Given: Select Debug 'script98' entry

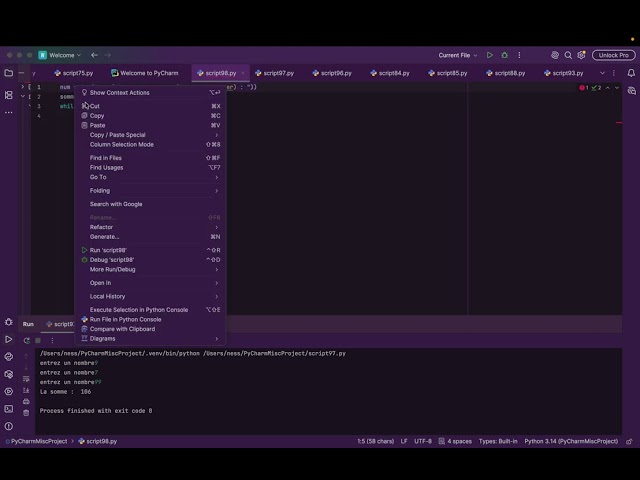Looking at the screenshot, I should [151, 260].
